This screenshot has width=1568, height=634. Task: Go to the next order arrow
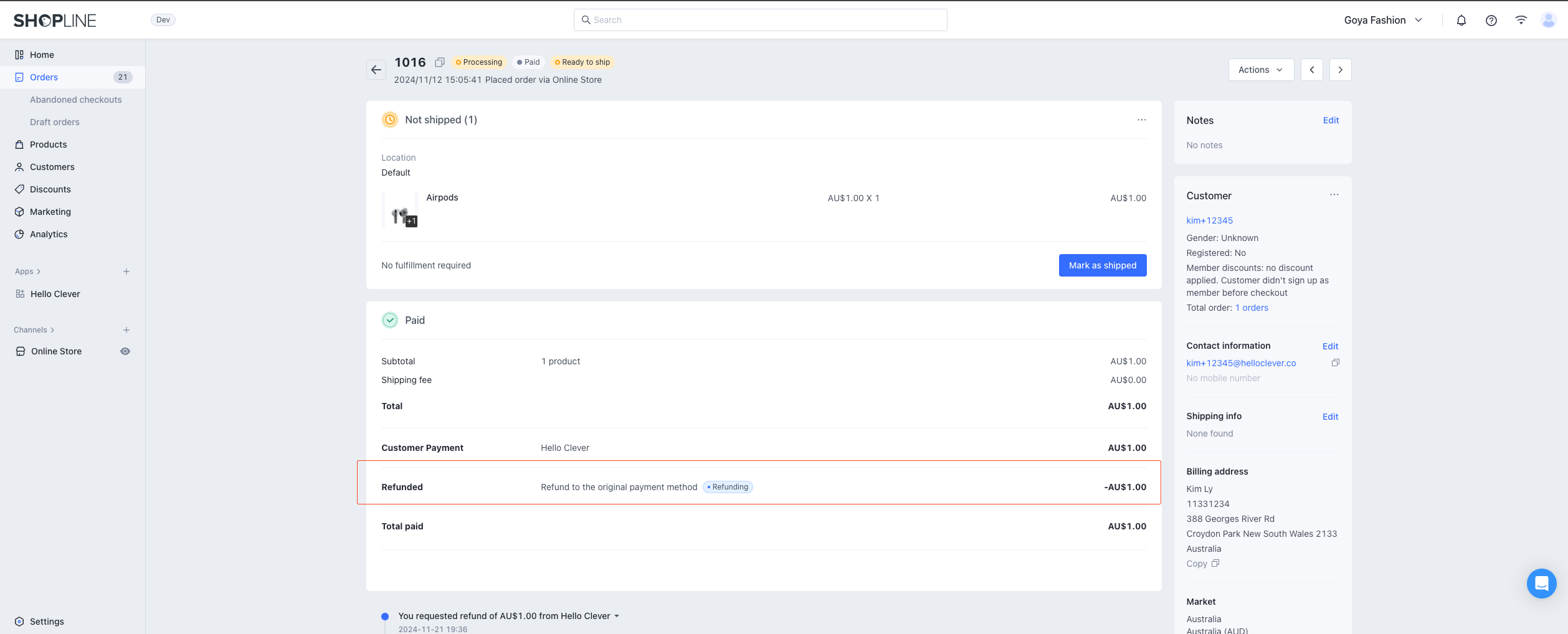click(x=1340, y=70)
